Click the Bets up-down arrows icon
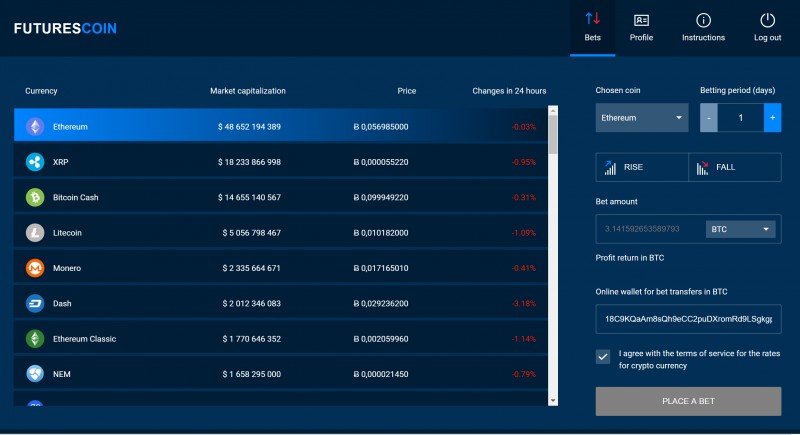800x435 pixels. click(592, 19)
